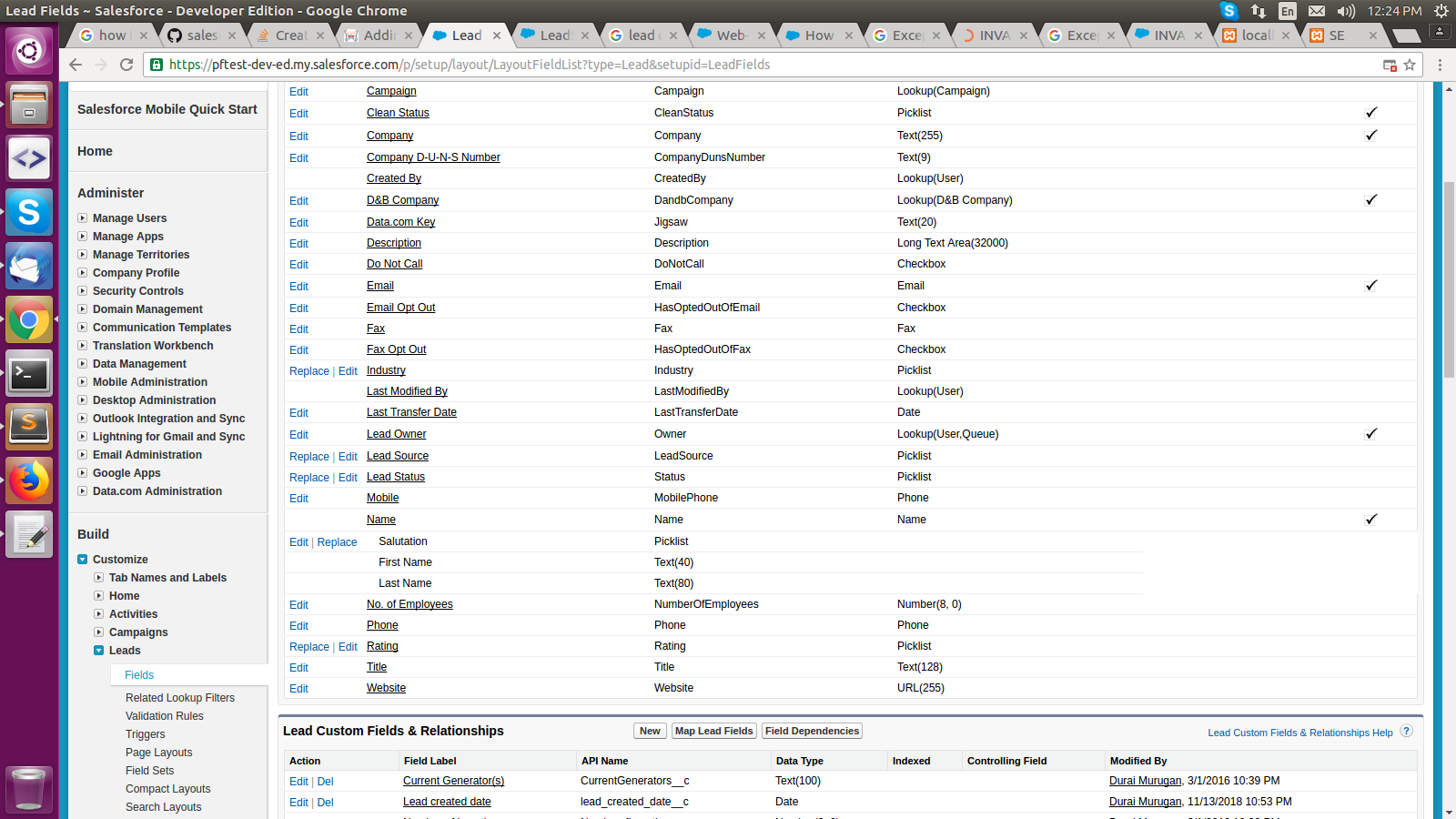Open the Created By field link

pyautogui.click(x=394, y=178)
